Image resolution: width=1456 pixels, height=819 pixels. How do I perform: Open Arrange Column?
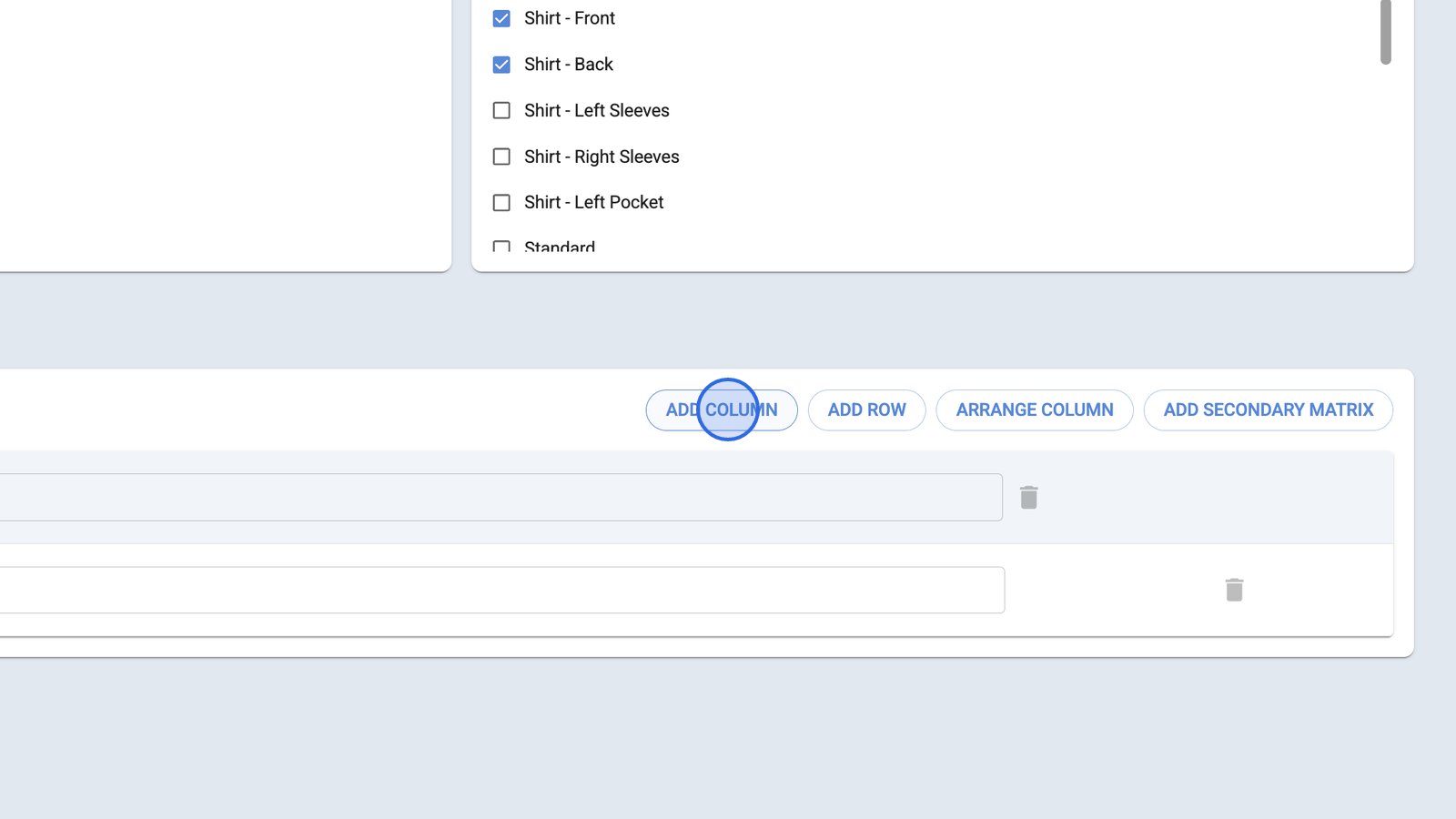click(1035, 410)
